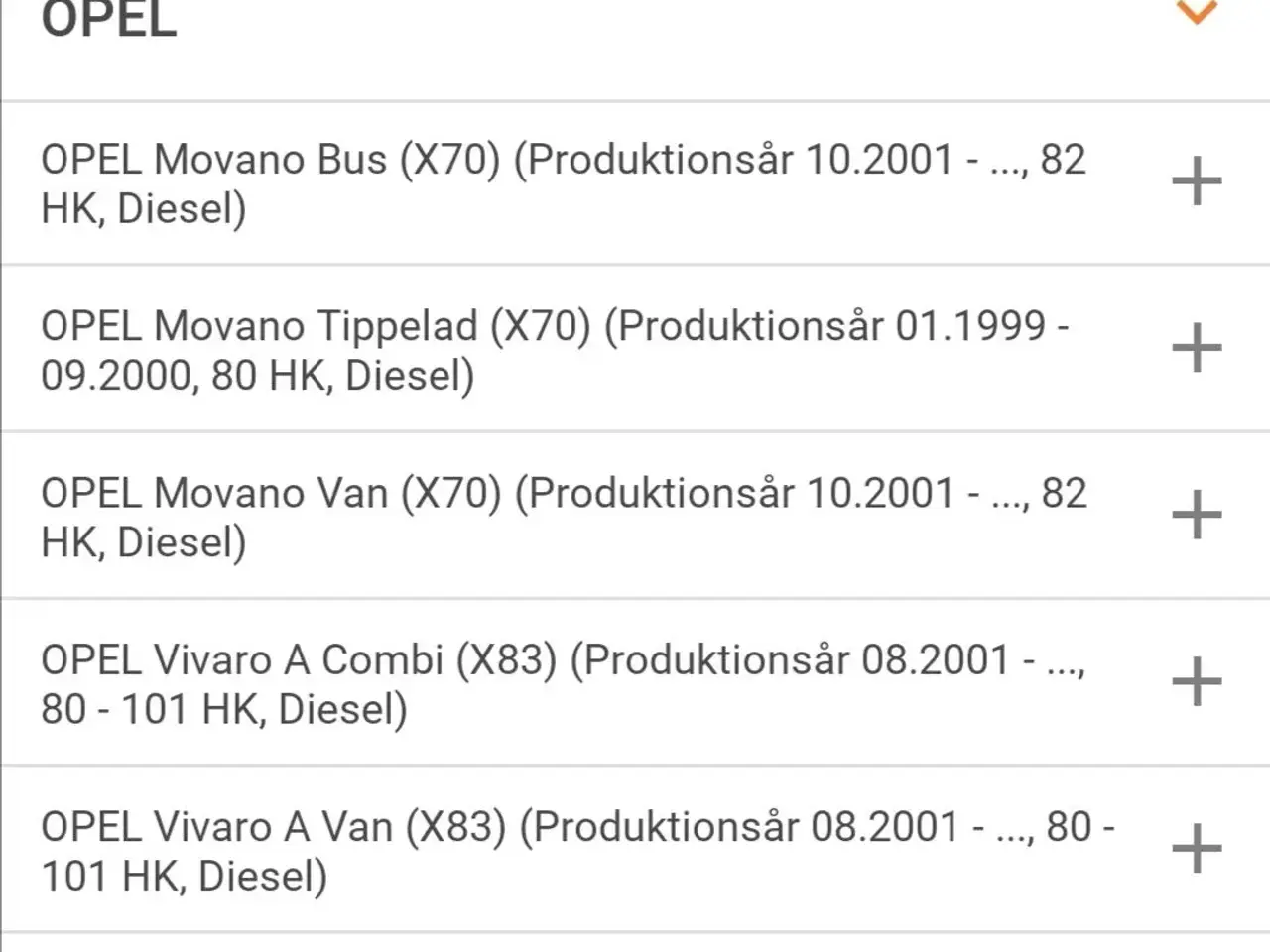Screen dimensions: 1270x952
Task: Click plus icon next to Movano Tippelad (X70)
Action: [x=1197, y=348]
